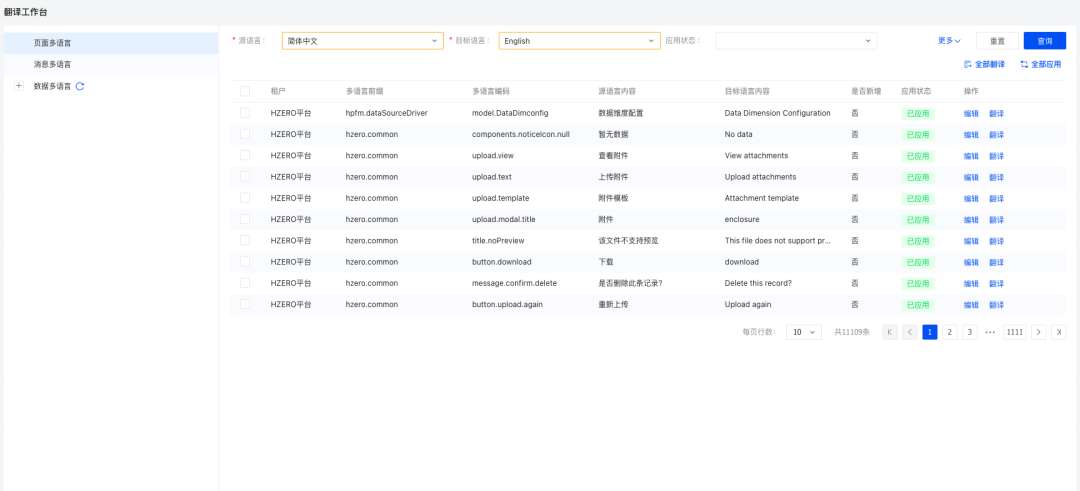1080x491 pixels.
Task: Click the 全部应用 apply-all icon
Action: click(x=1024, y=64)
